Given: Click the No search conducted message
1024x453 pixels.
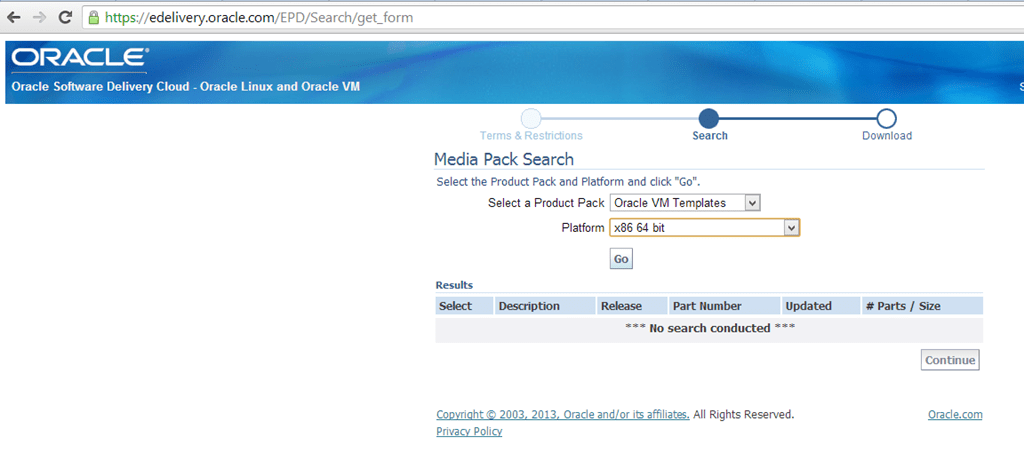Looking at the screenshot, I should (x=710, y=328).
